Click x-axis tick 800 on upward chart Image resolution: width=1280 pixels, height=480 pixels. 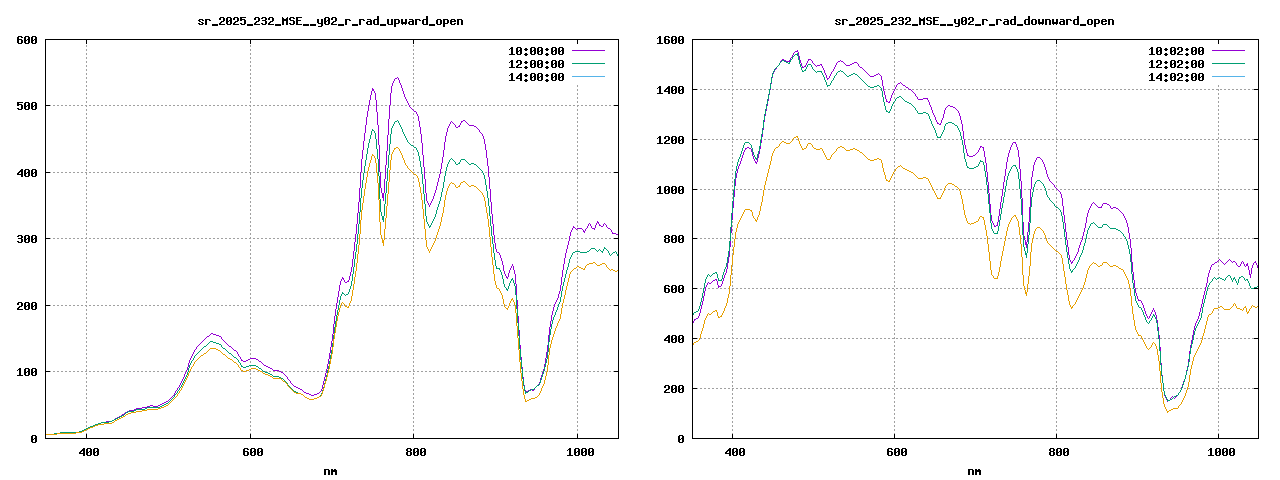pos(414,453)
